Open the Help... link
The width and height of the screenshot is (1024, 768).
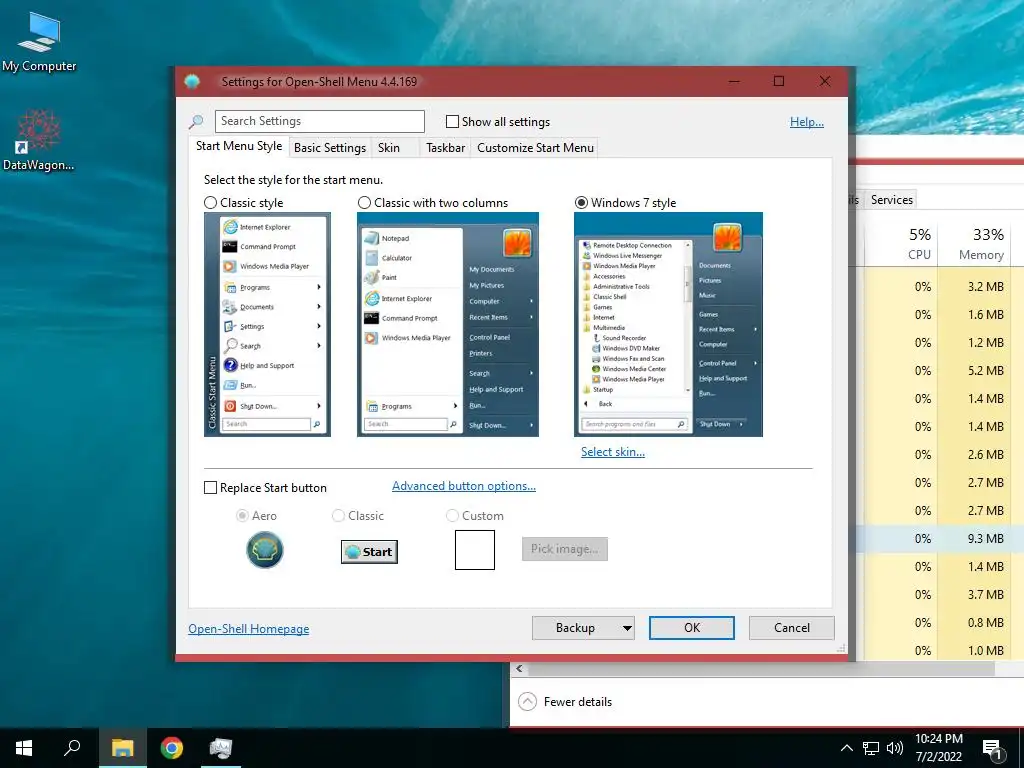807,122
